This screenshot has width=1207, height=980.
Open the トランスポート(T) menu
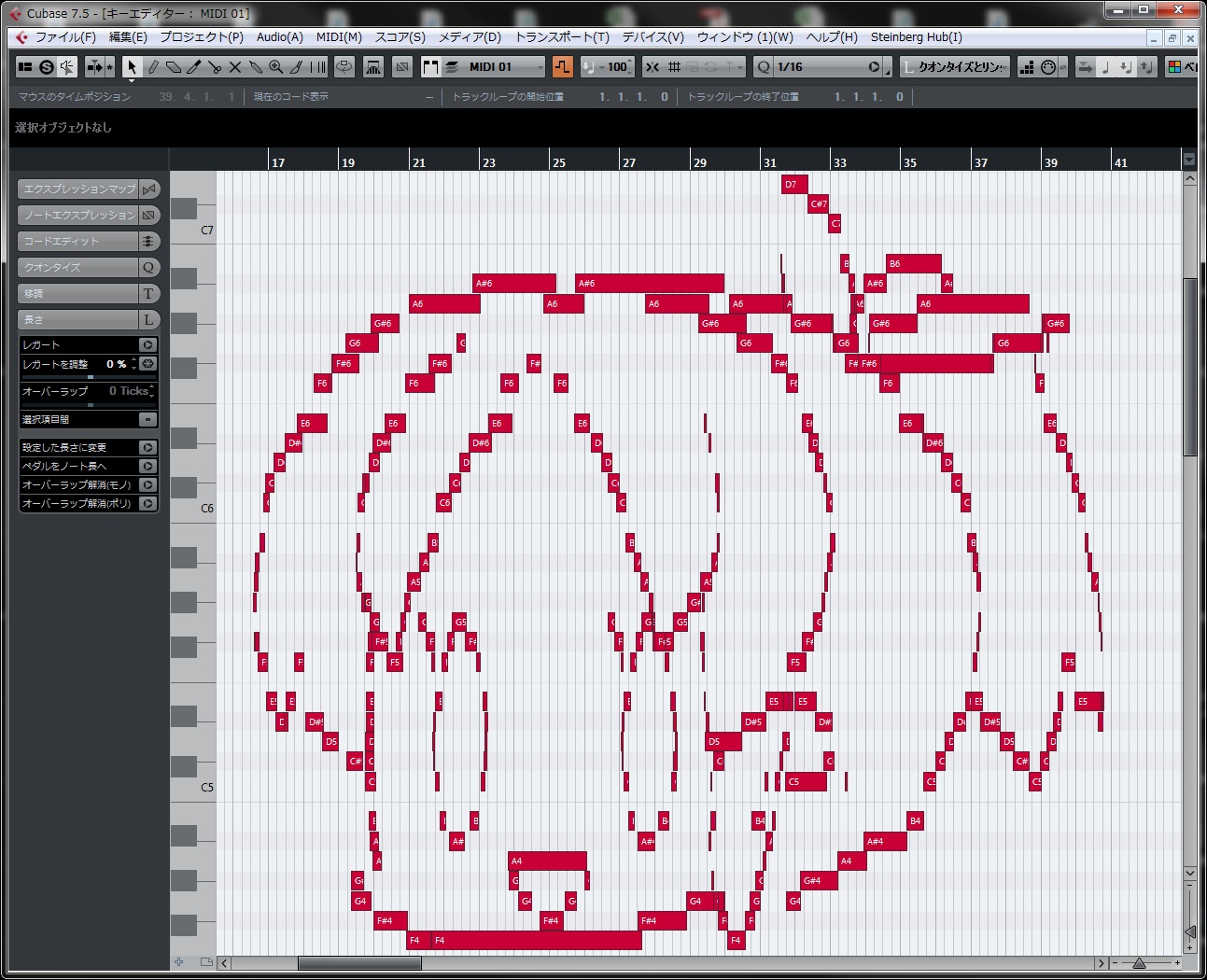(561, 37)
